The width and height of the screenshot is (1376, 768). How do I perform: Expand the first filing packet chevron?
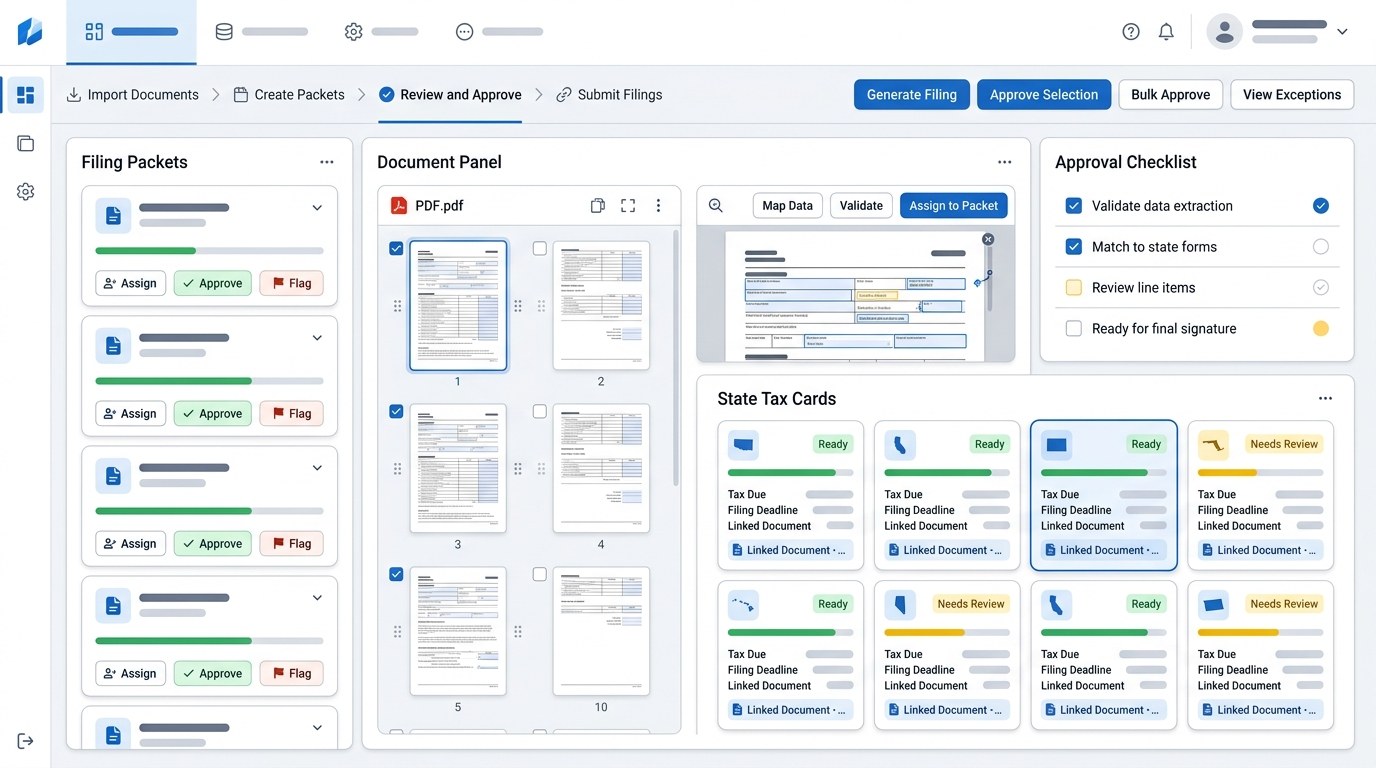317,208
